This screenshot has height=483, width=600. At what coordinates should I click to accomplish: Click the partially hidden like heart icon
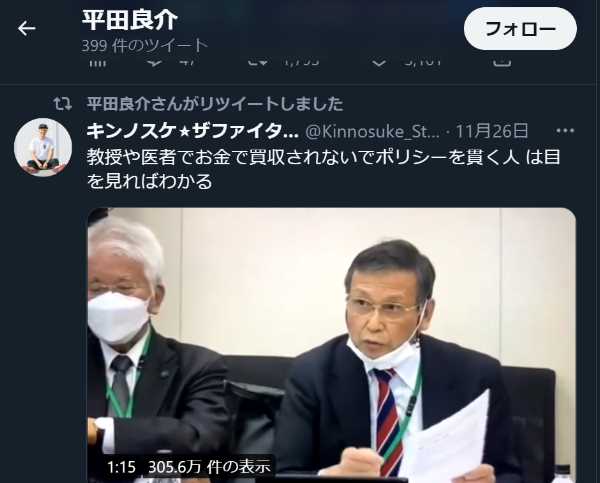tap(379, 63)
